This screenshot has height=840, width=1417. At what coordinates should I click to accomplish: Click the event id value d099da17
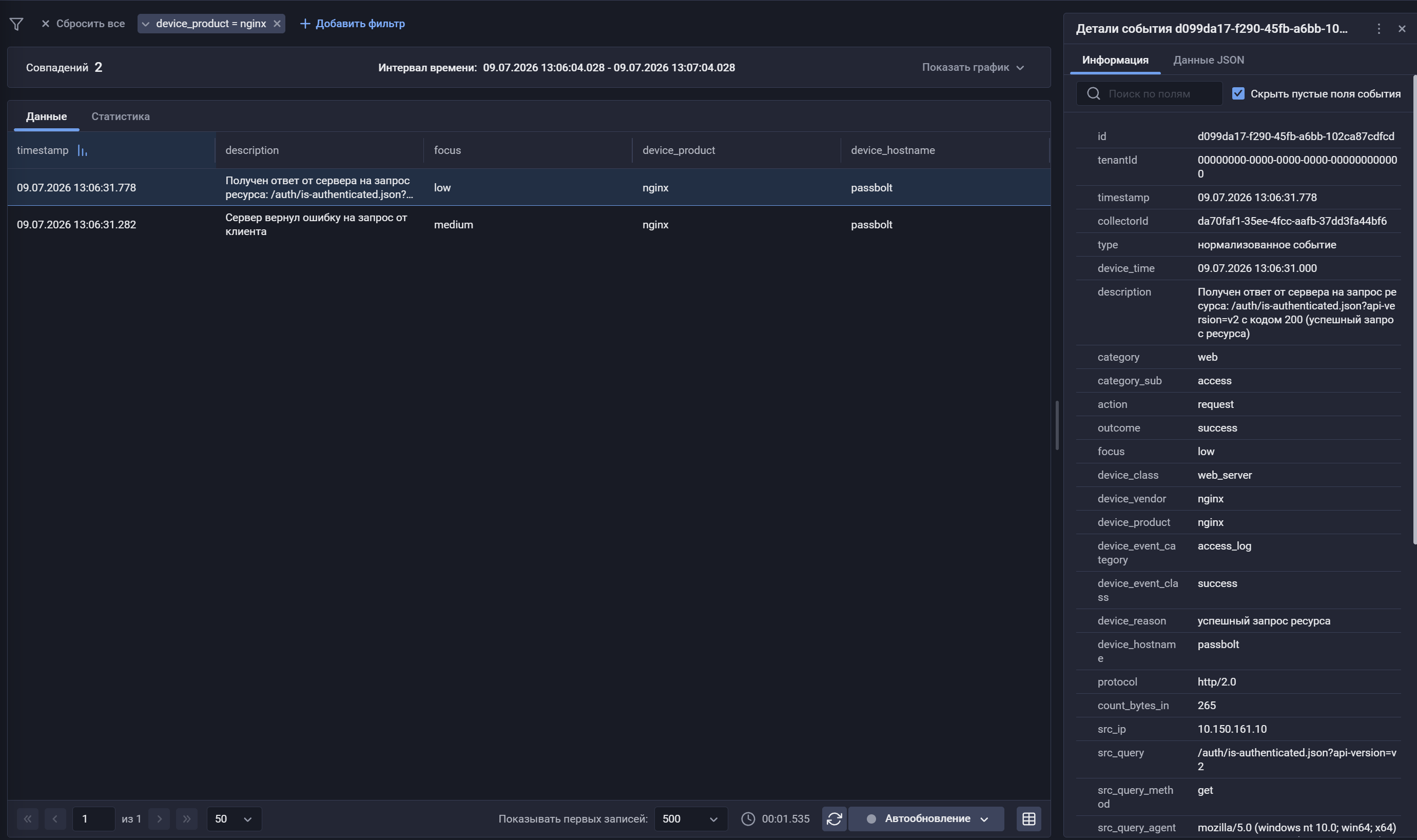[1295, 136]
